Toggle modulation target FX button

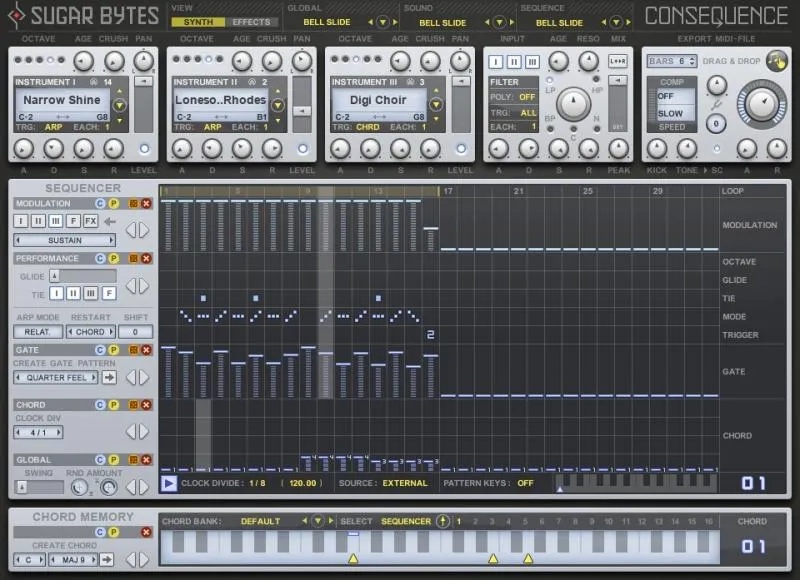click(x=90, y=221)
